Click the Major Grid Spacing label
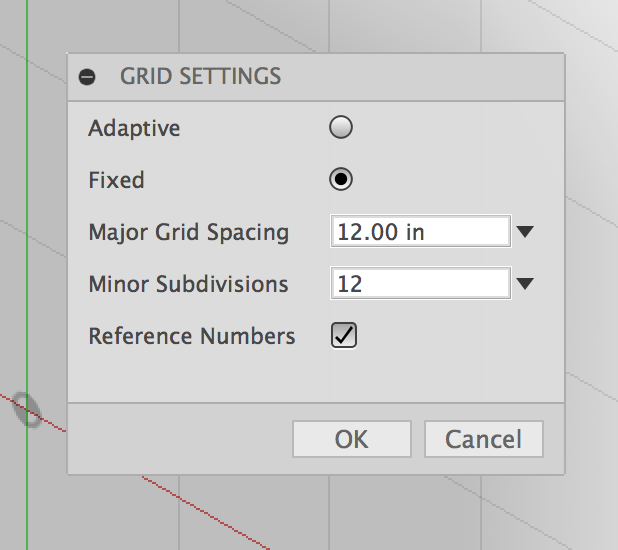 [188, 233]
